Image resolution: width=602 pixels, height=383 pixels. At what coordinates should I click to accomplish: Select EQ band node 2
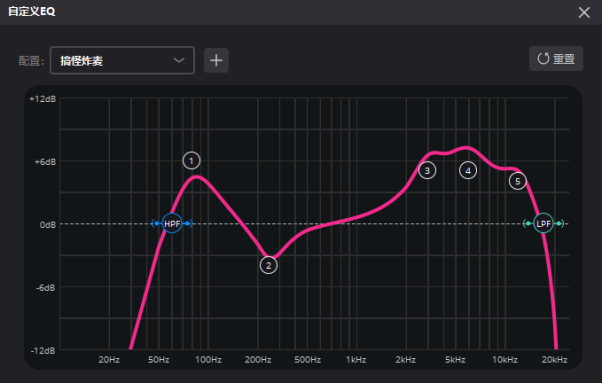click(268, 265)
